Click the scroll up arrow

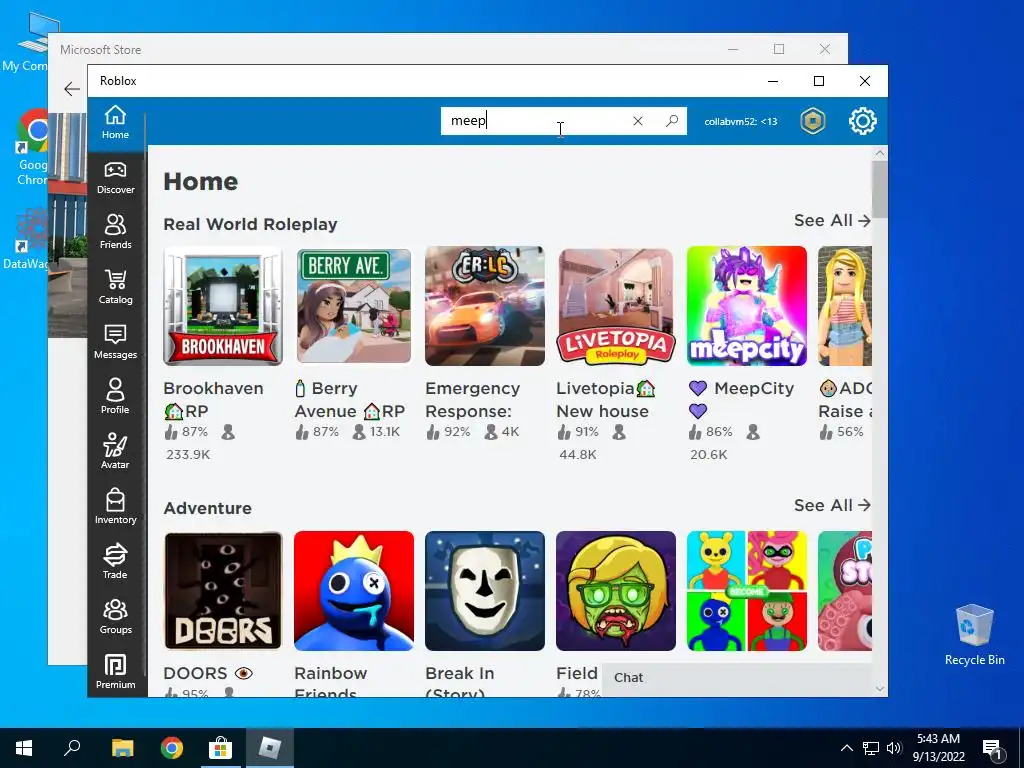click(880, 153)
